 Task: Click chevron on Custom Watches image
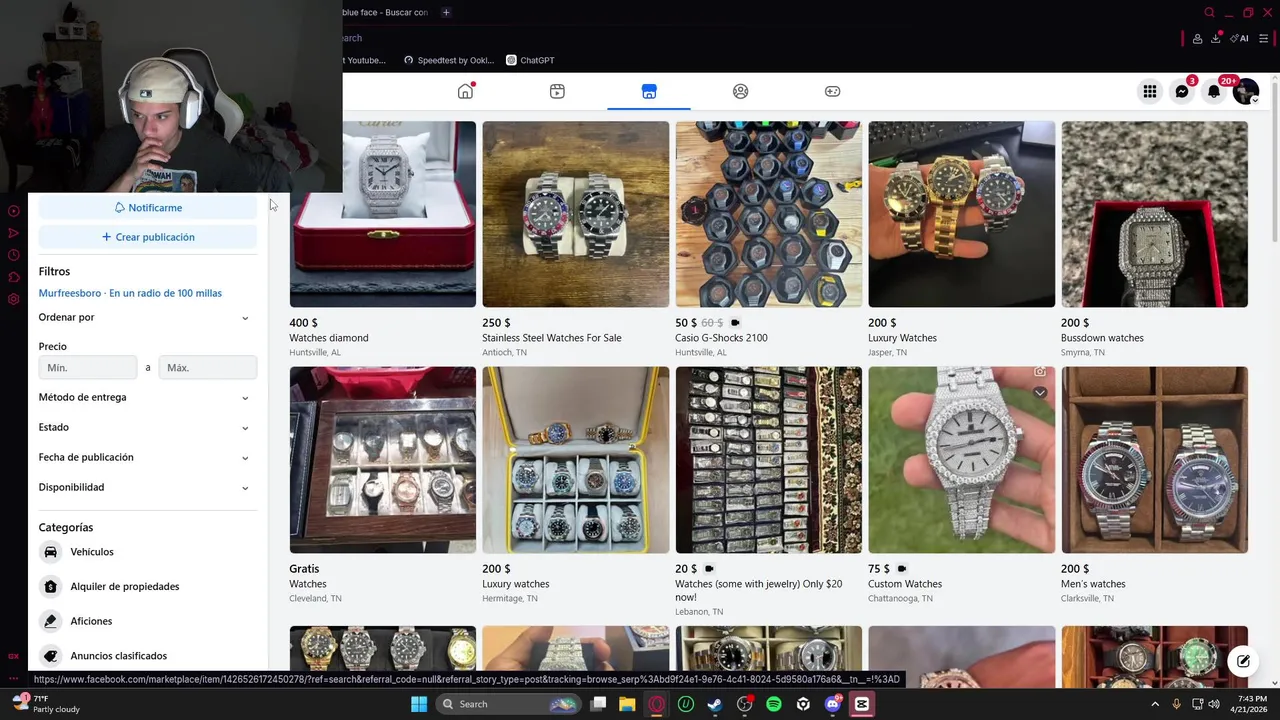(x=1040, y=393)
